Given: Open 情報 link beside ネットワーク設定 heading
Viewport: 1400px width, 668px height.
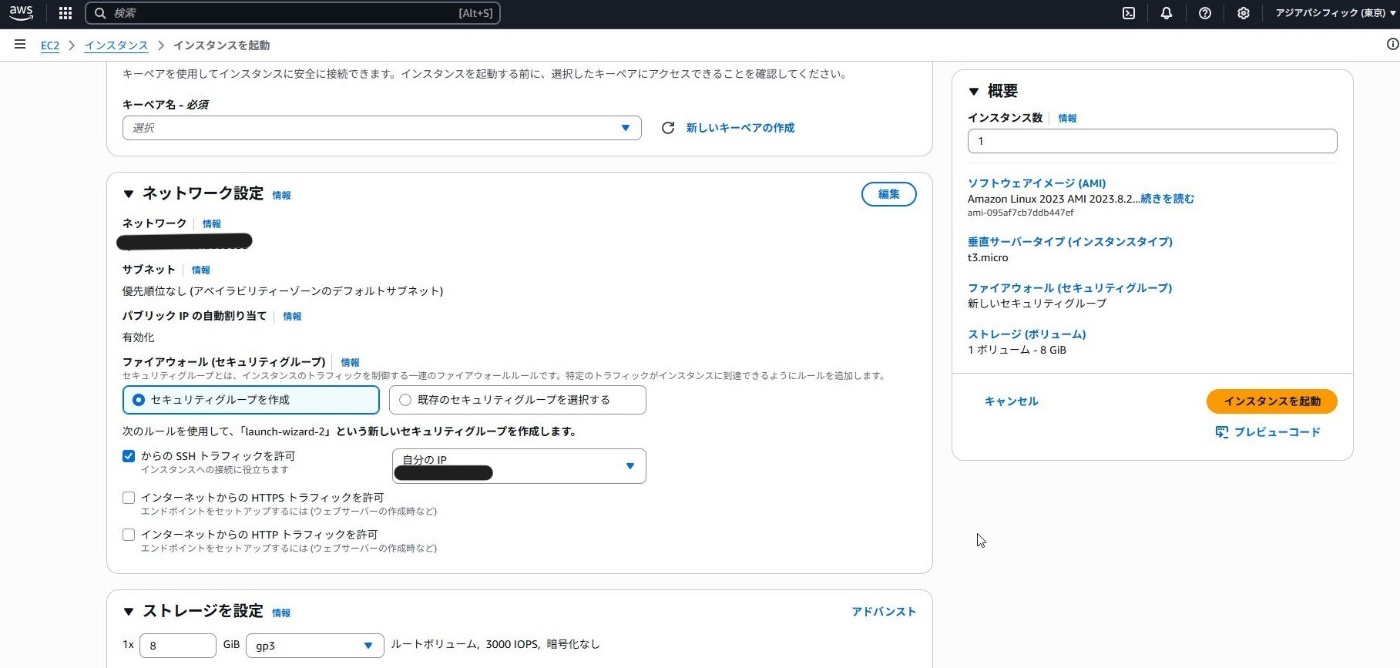Looking at the screenshot, I should point(282,195).
